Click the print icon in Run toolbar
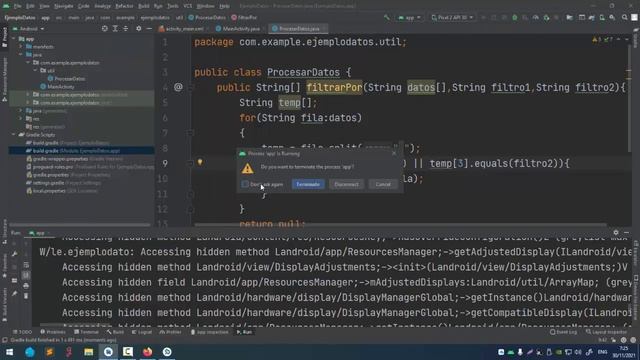Screen dimensions: 640x360 (26, 286)
